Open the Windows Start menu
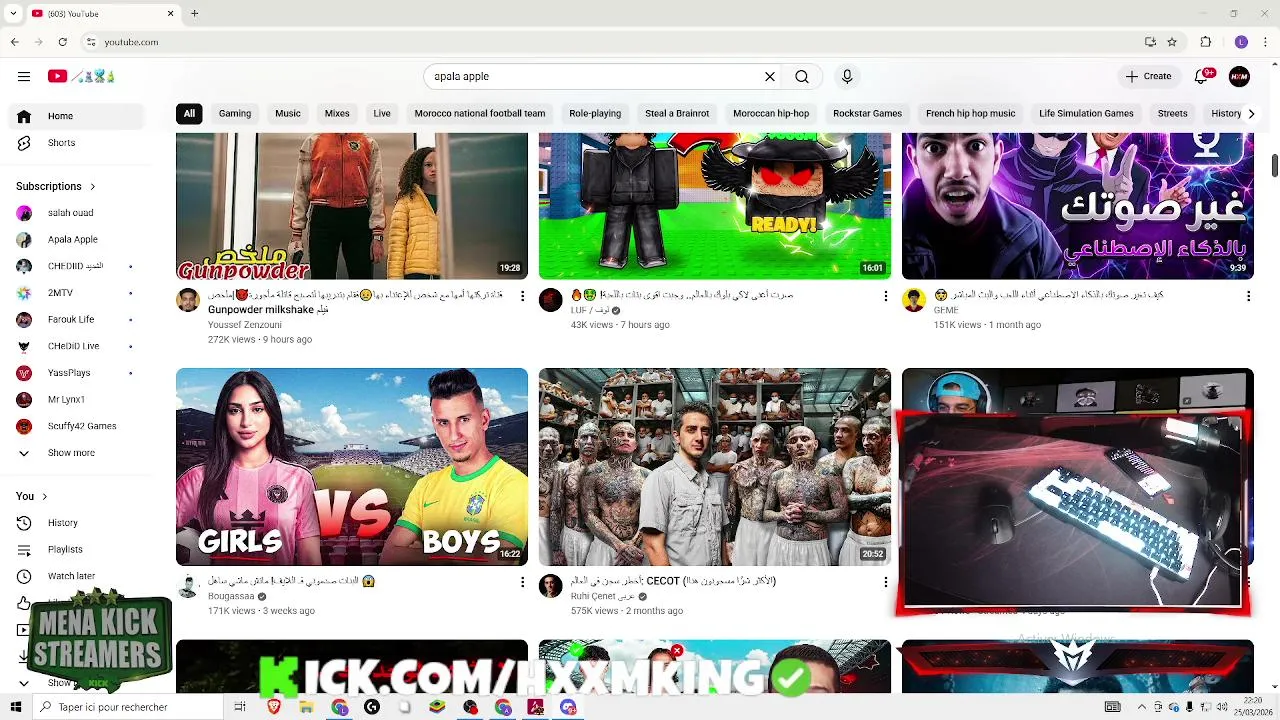Viewport: 1280px width, 720px height. (15, 707)
